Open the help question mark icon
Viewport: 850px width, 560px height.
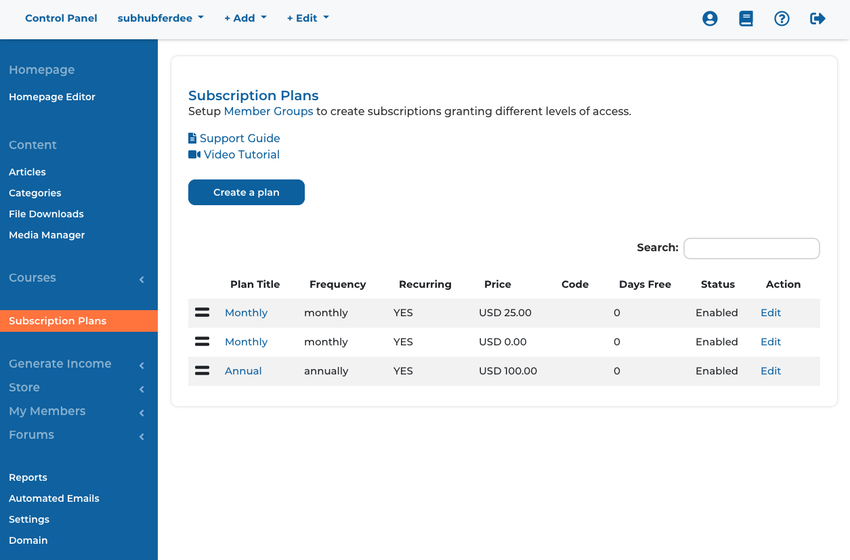click(782, 18)
